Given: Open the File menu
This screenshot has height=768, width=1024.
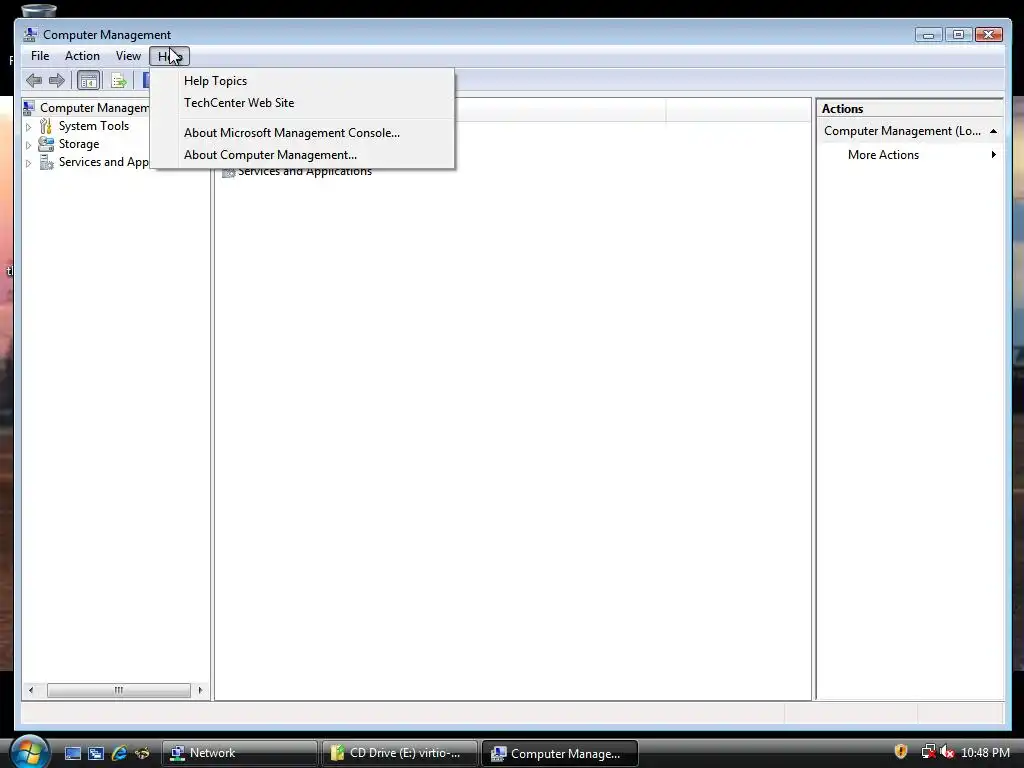Looking at the screenshot, I should click(40, 56).
